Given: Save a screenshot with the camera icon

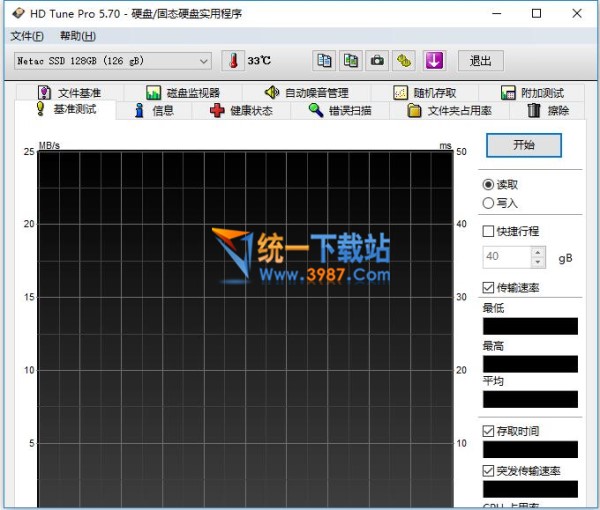Looking at the screenshot, I should tap(377, 60).
